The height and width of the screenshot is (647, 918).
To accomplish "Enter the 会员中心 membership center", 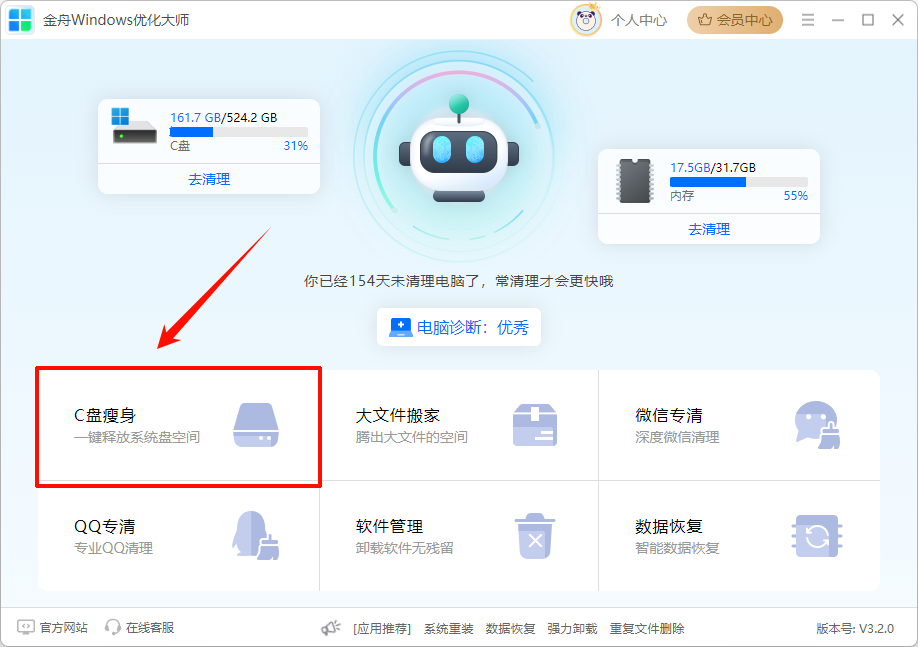I will tap(735, 19).
